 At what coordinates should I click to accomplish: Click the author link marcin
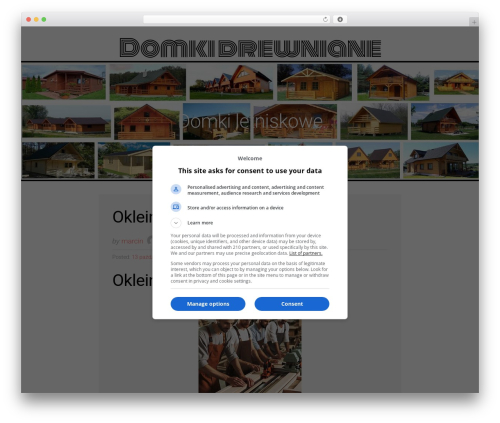132,241
